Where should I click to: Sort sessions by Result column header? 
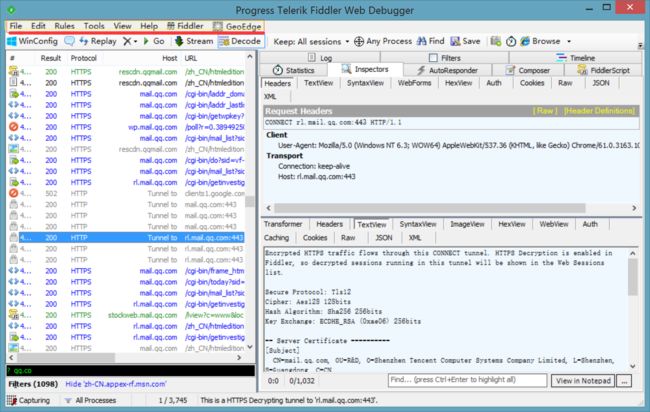51,58
